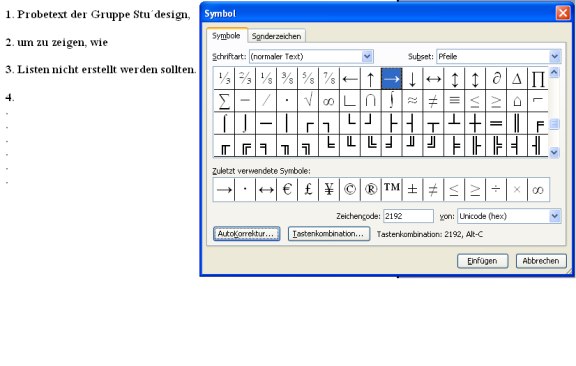
Task: Click the symbol grid scrollbar down arrow
Action: (x=554, y=152)
